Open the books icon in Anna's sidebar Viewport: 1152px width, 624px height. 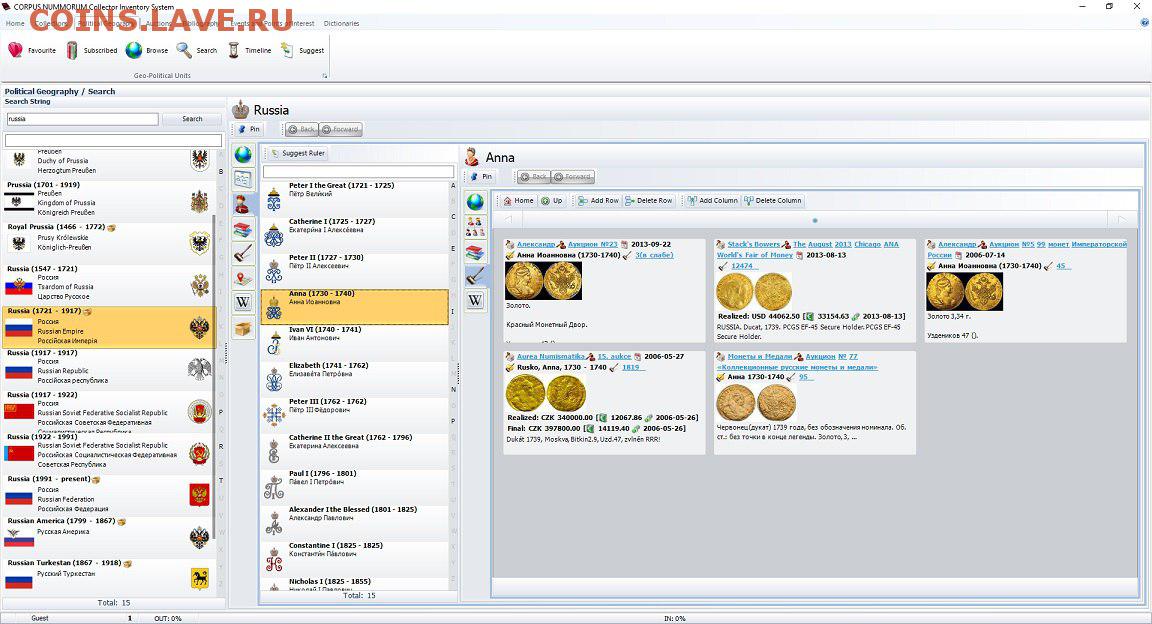[475, 251]
